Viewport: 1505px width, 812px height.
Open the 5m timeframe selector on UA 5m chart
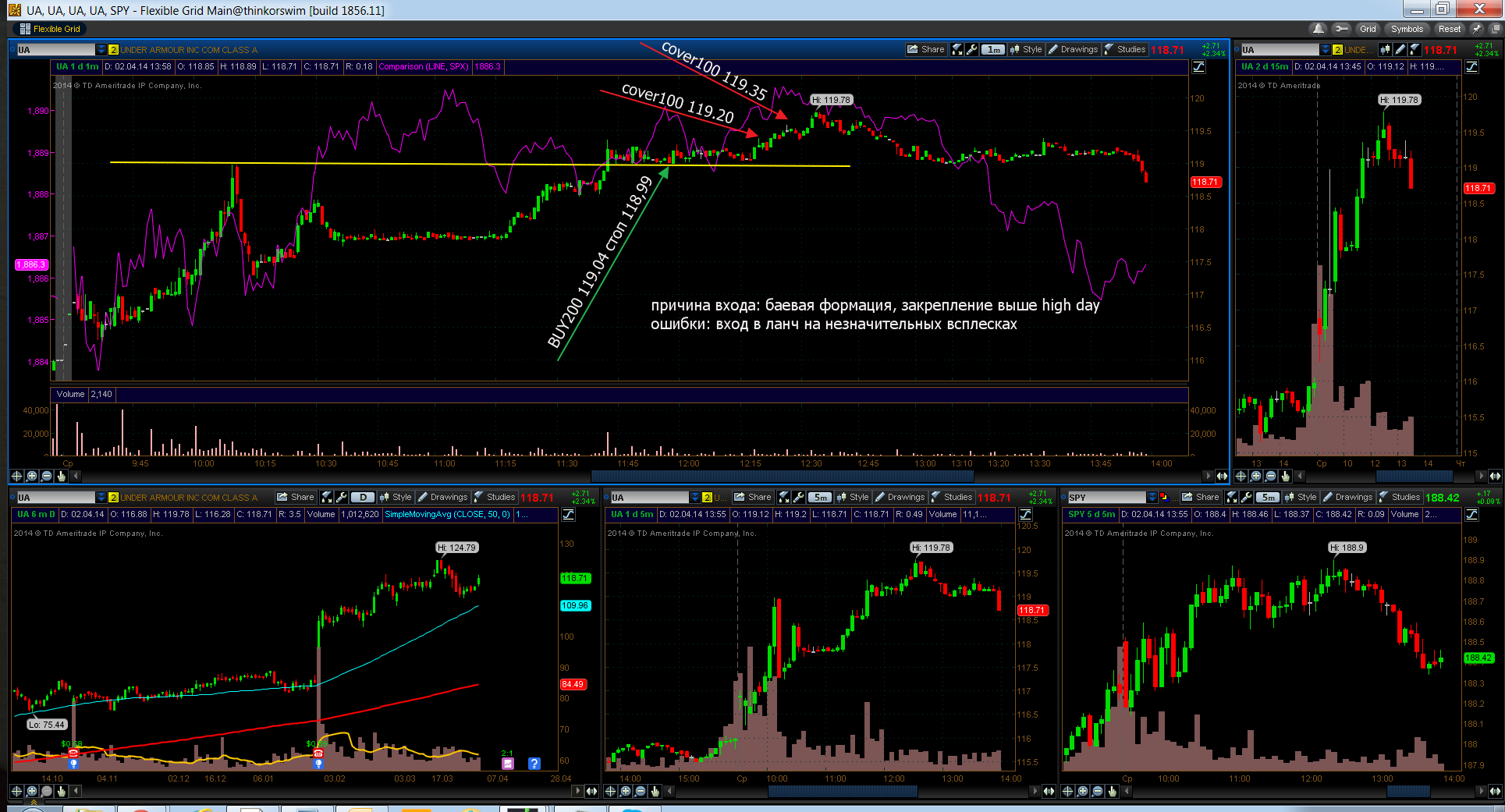[820, 497]
